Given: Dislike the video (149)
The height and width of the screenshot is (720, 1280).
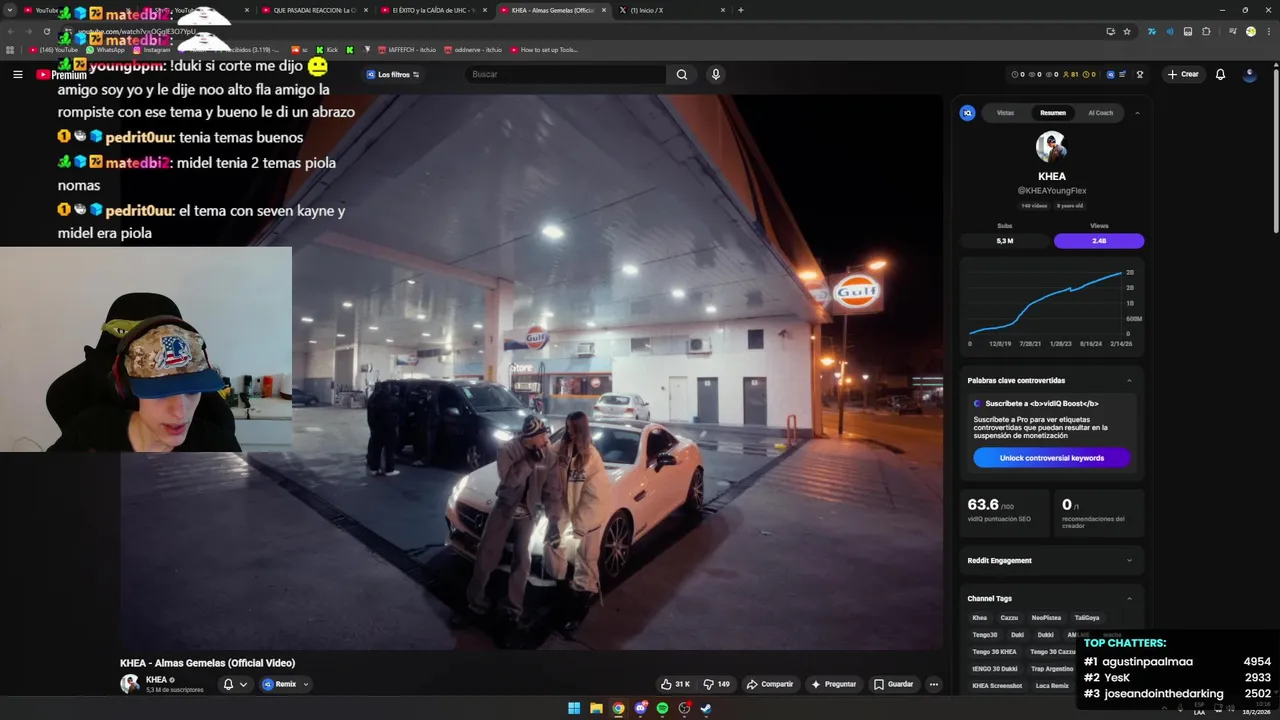Looking at the screenshot, I should (717, 684).
